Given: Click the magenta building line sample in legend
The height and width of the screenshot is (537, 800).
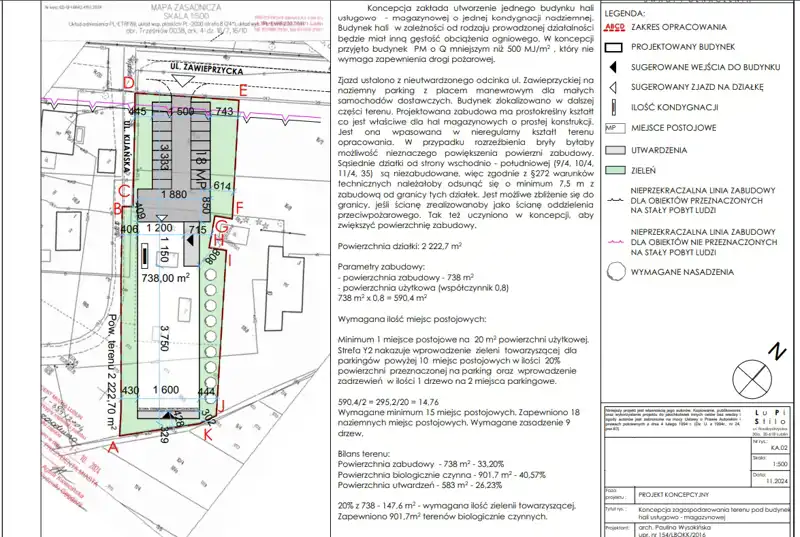Looking at the screenshot, I should pyautogui.click(x=614, y=241).
